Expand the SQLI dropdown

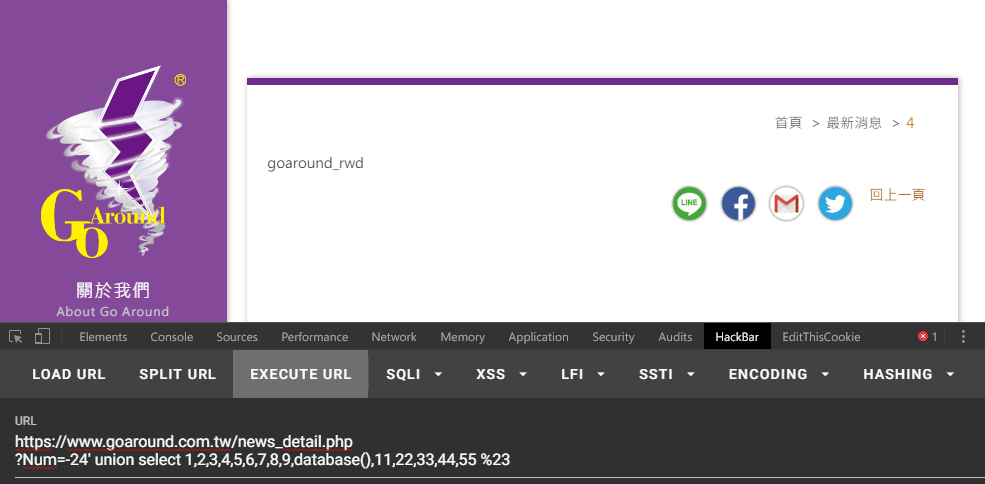[x=415, y=374]
